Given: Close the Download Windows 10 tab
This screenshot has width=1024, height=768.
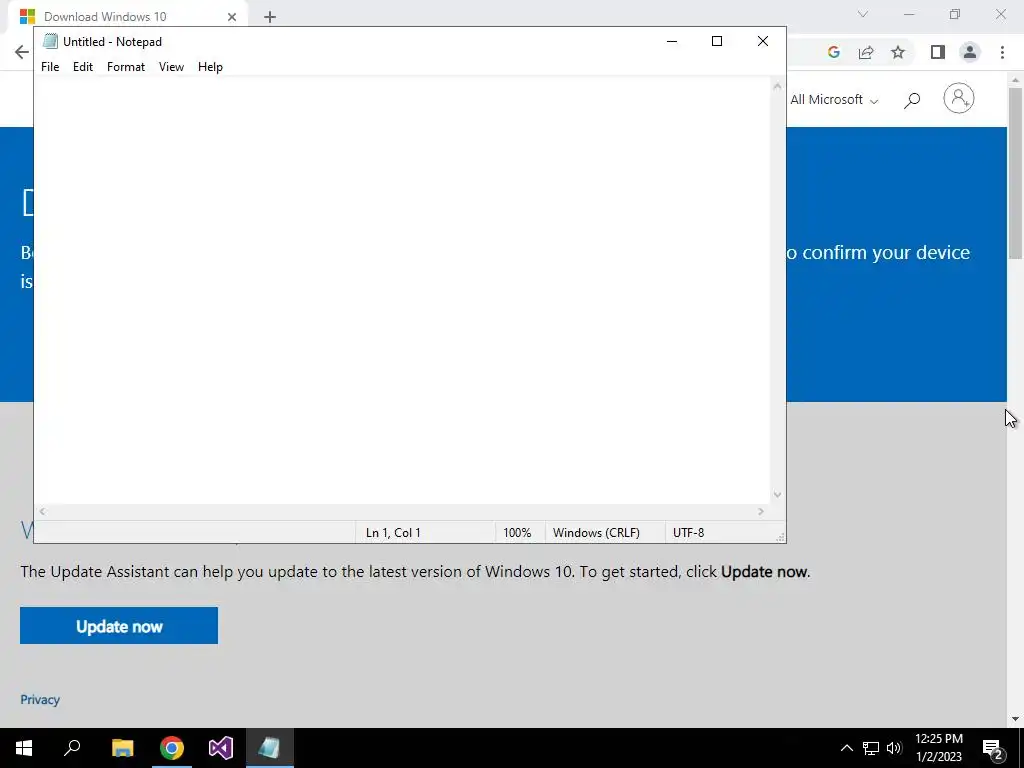Looking at the screenshot, I should click(x=232, y=17).
